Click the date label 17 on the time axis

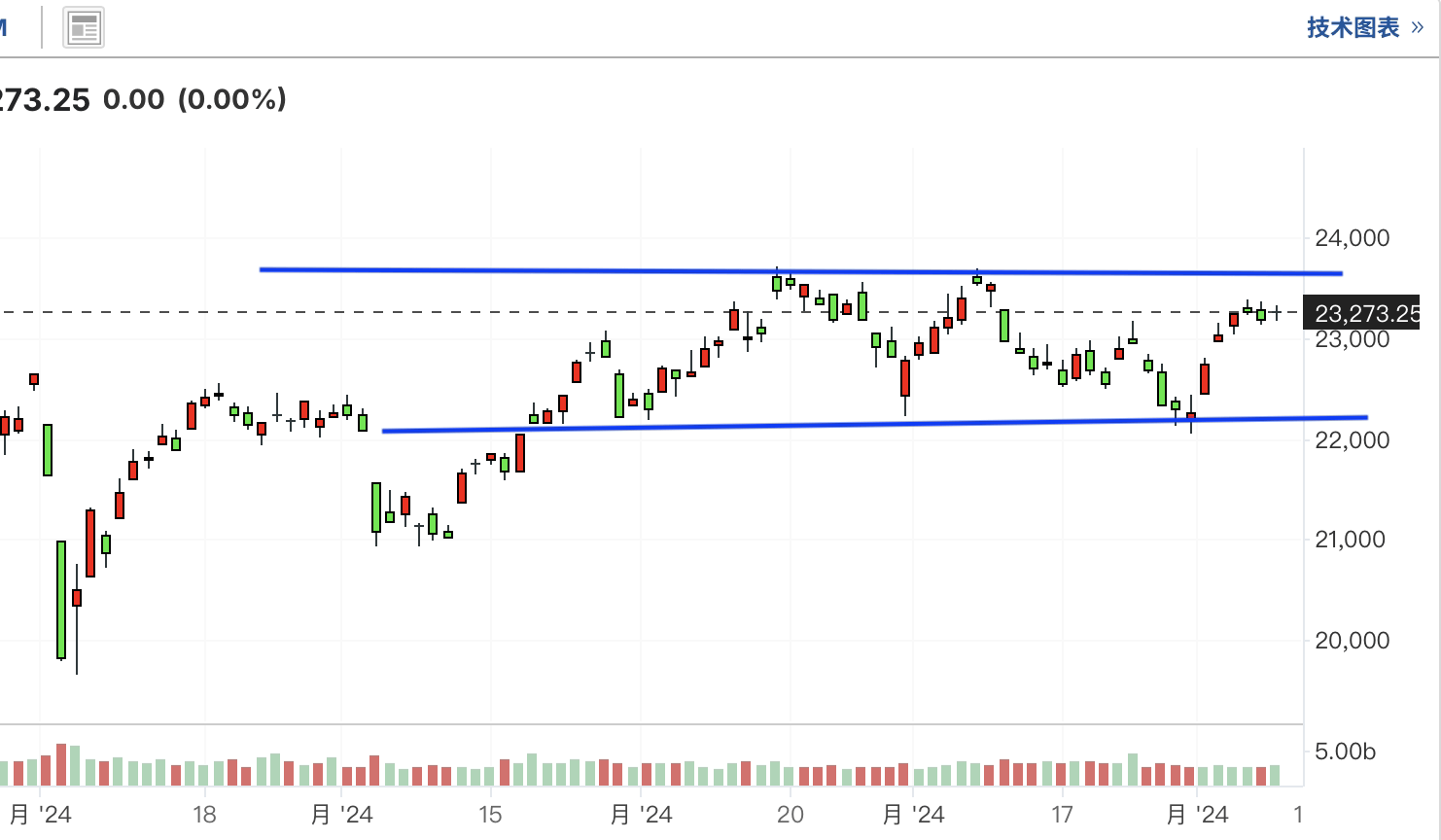pyautogui.click(x=1062, y=814)
